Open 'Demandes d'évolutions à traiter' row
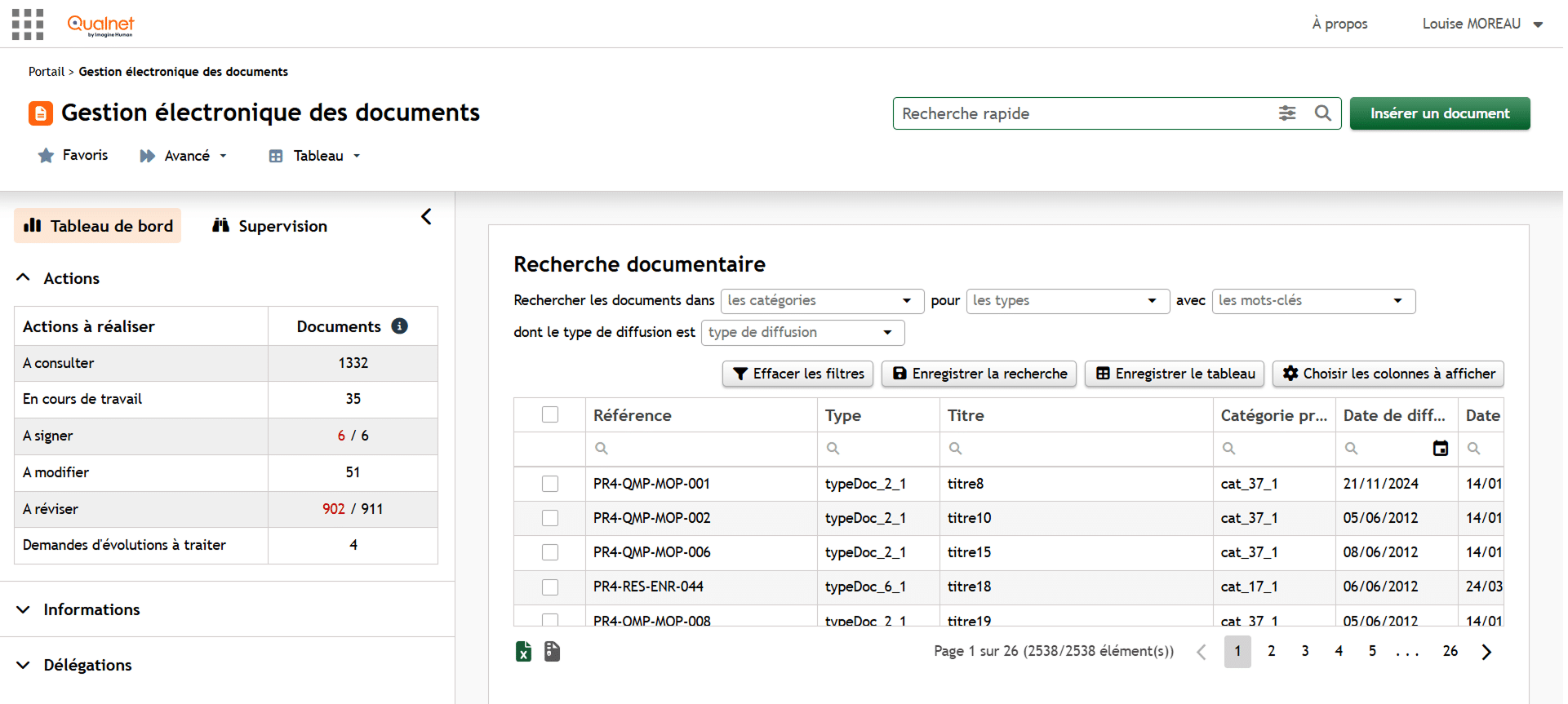Viewport: 1568px width, 704px height. click(226, 545)
